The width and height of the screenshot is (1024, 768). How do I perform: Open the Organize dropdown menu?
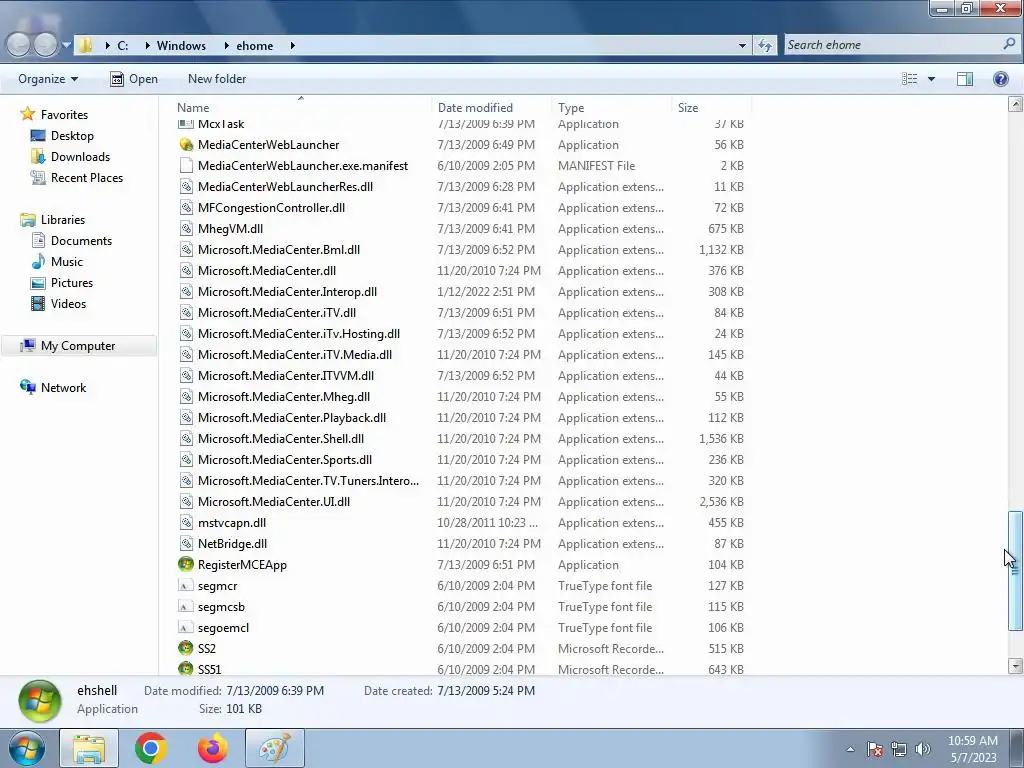[x=48, y=79]
